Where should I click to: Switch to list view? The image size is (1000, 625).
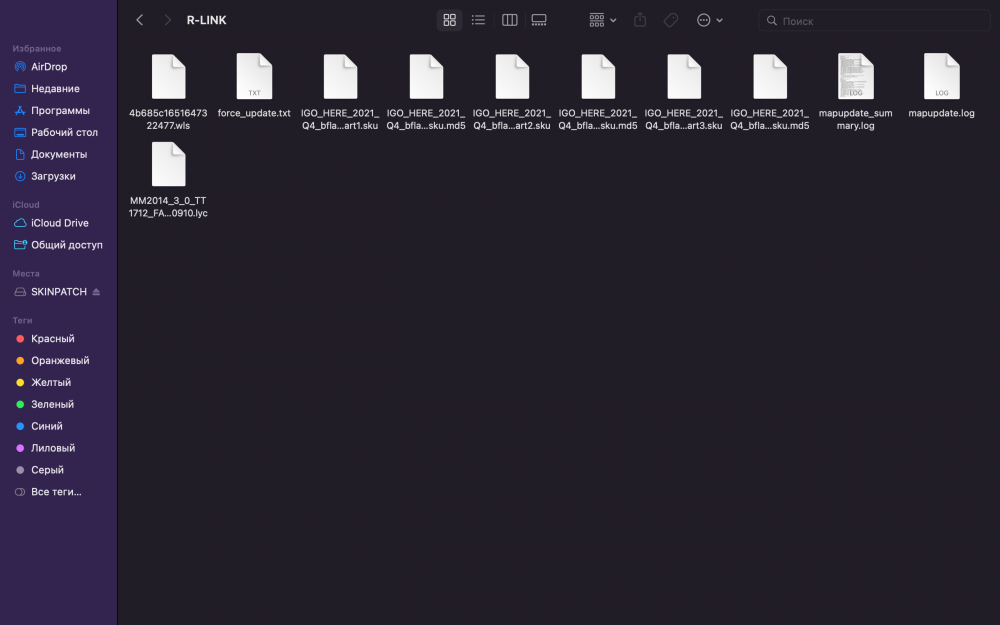pyautogui.click(x=478, y=20)
